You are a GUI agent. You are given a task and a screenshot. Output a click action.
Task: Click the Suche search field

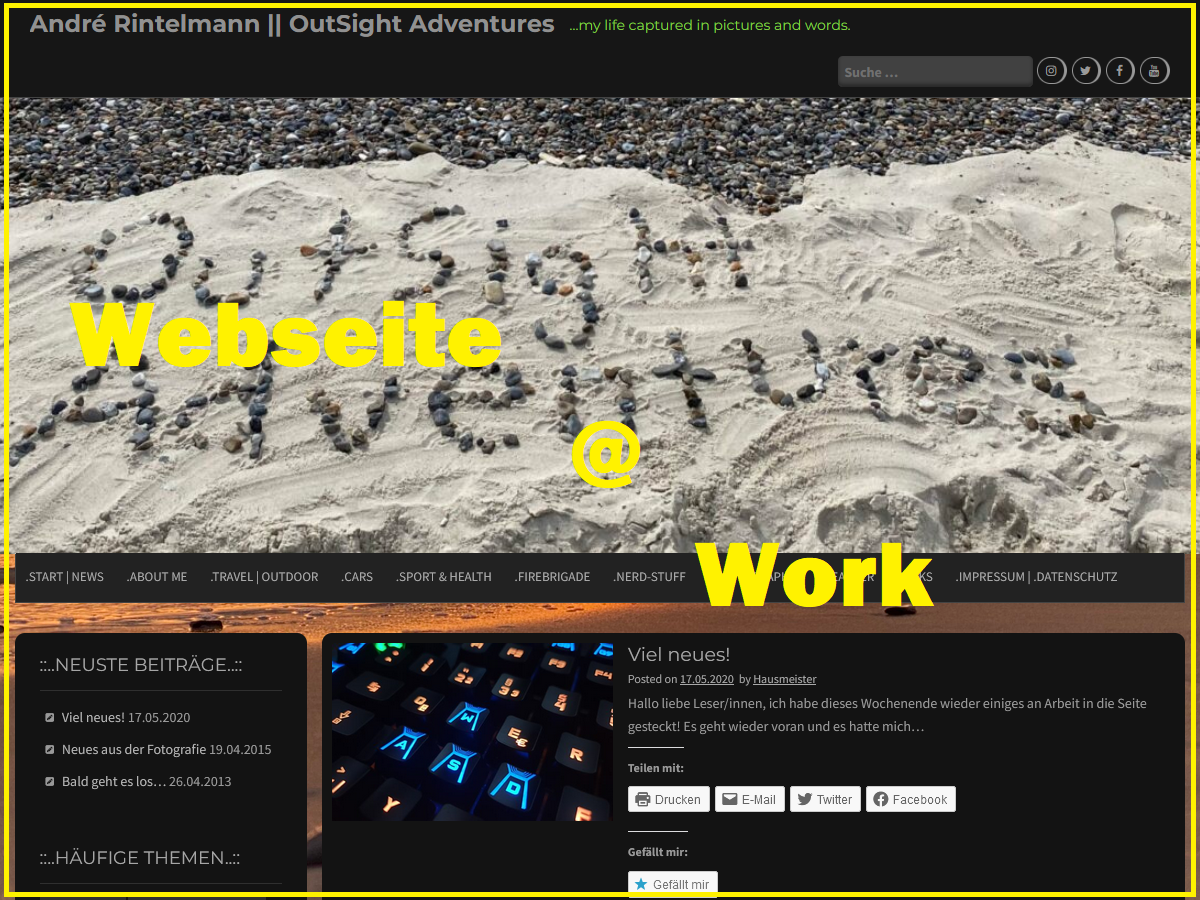(x=934, y=72)
